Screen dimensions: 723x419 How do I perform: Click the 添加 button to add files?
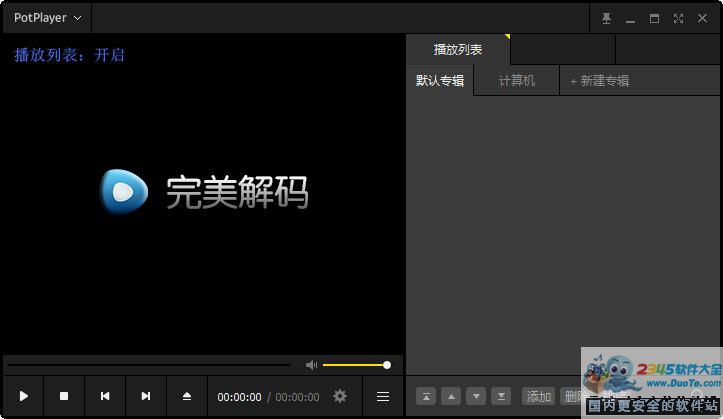click(538, 396)
